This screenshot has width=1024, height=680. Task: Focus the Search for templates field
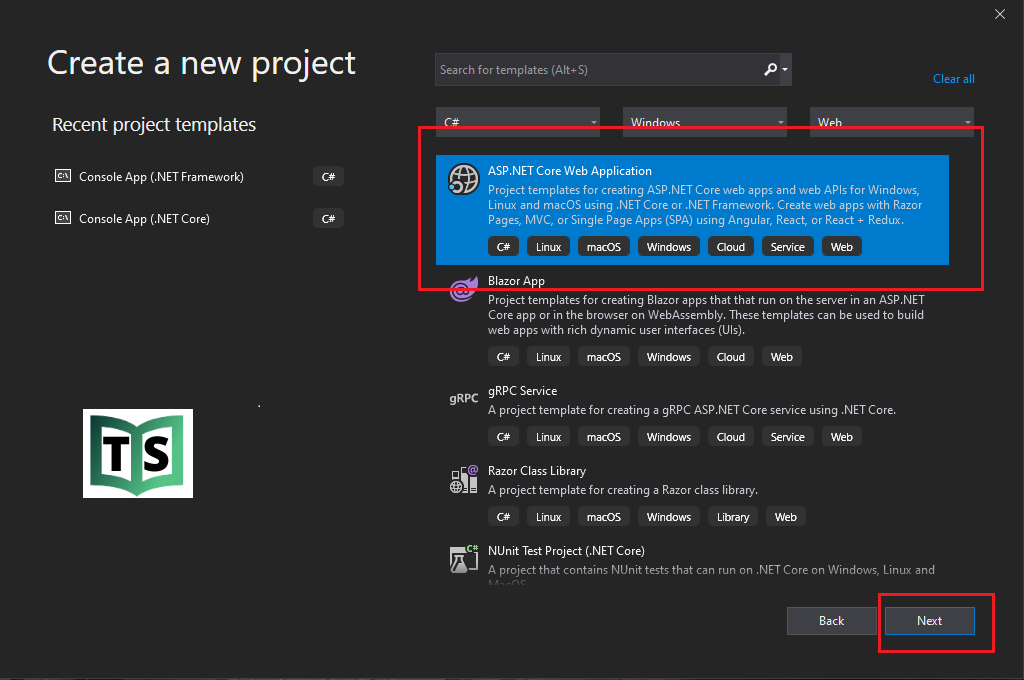(597, 69)
